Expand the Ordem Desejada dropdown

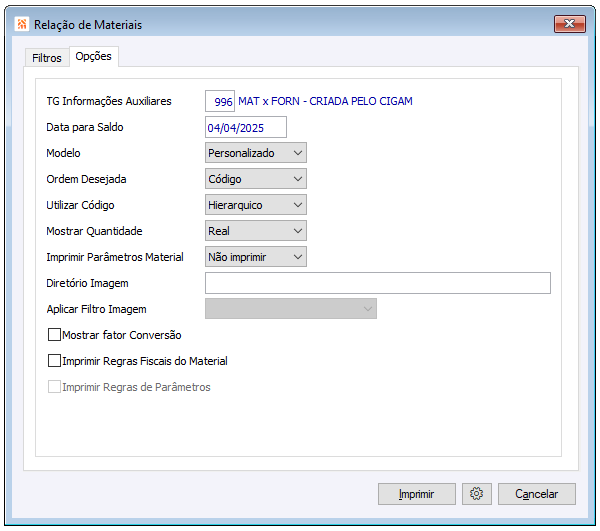tap(256, 179)
